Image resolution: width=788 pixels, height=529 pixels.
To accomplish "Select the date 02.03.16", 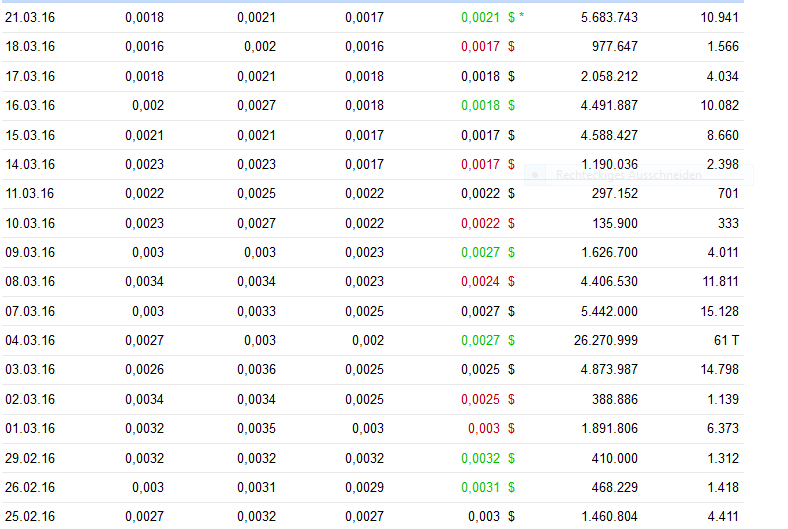I will click(x=30, y=399).
